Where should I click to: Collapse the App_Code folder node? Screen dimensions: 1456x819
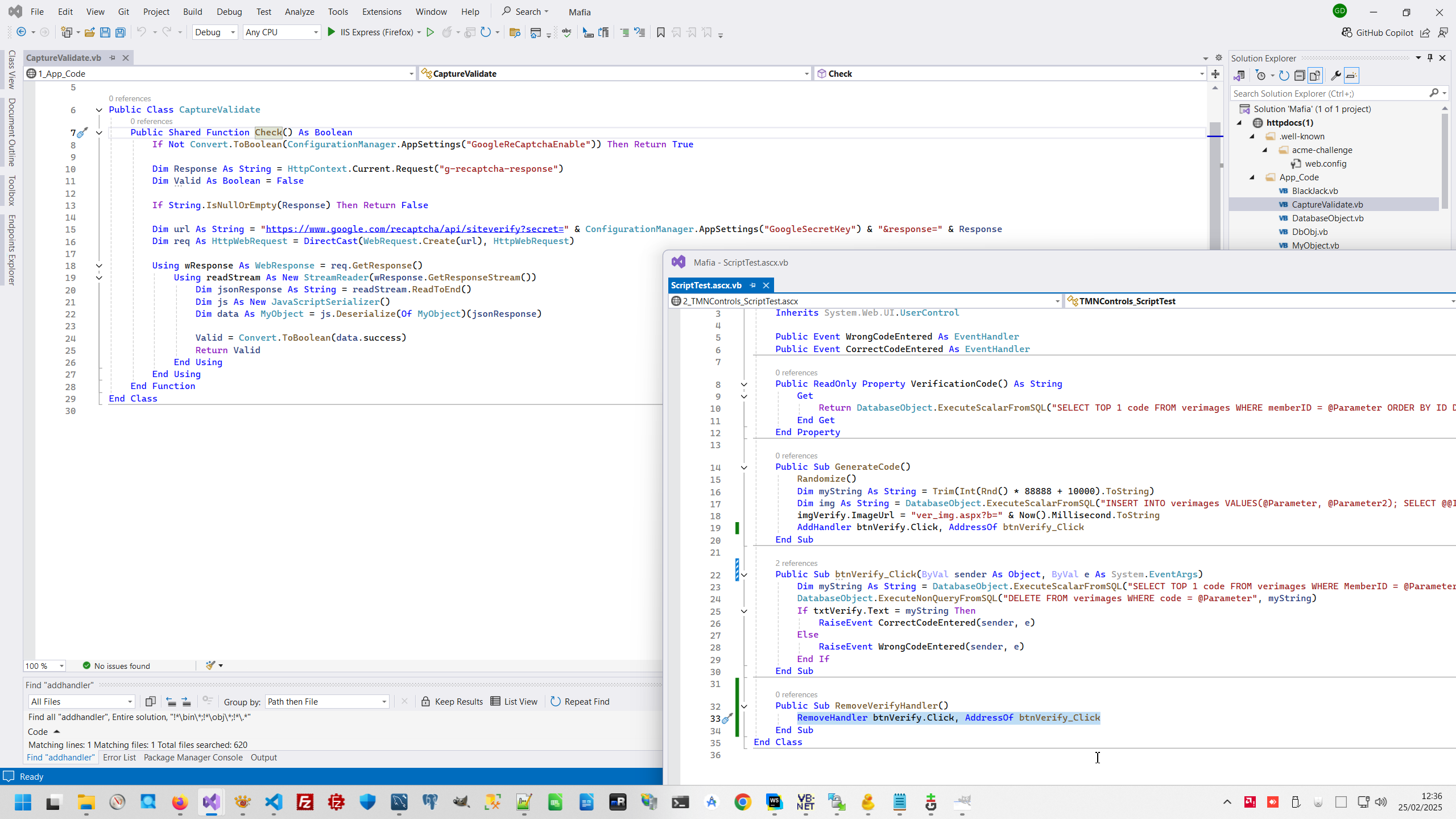tap(1252, 177)
